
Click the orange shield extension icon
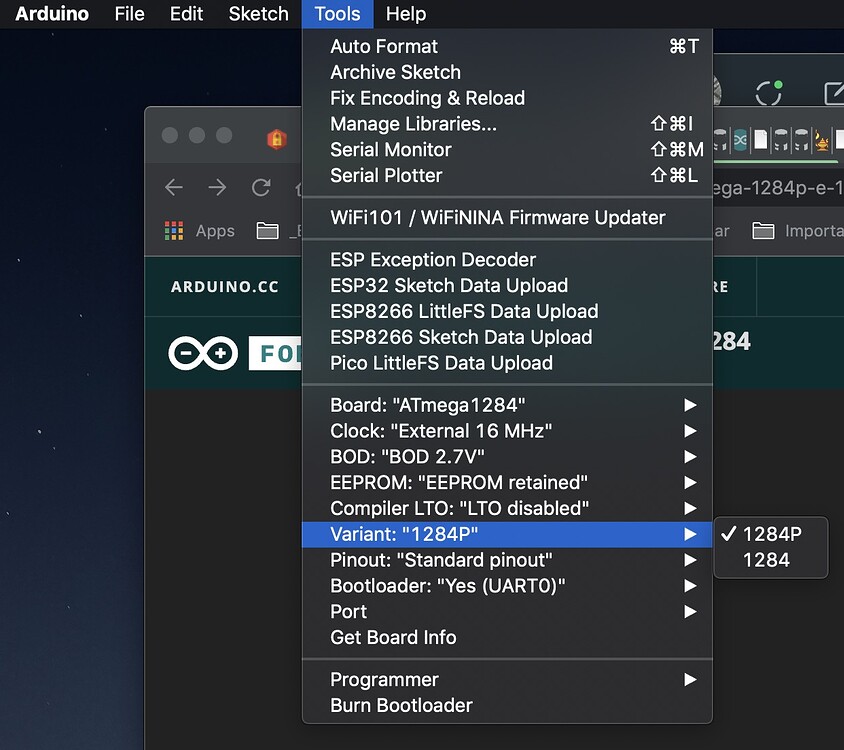[x=277, y=139]
